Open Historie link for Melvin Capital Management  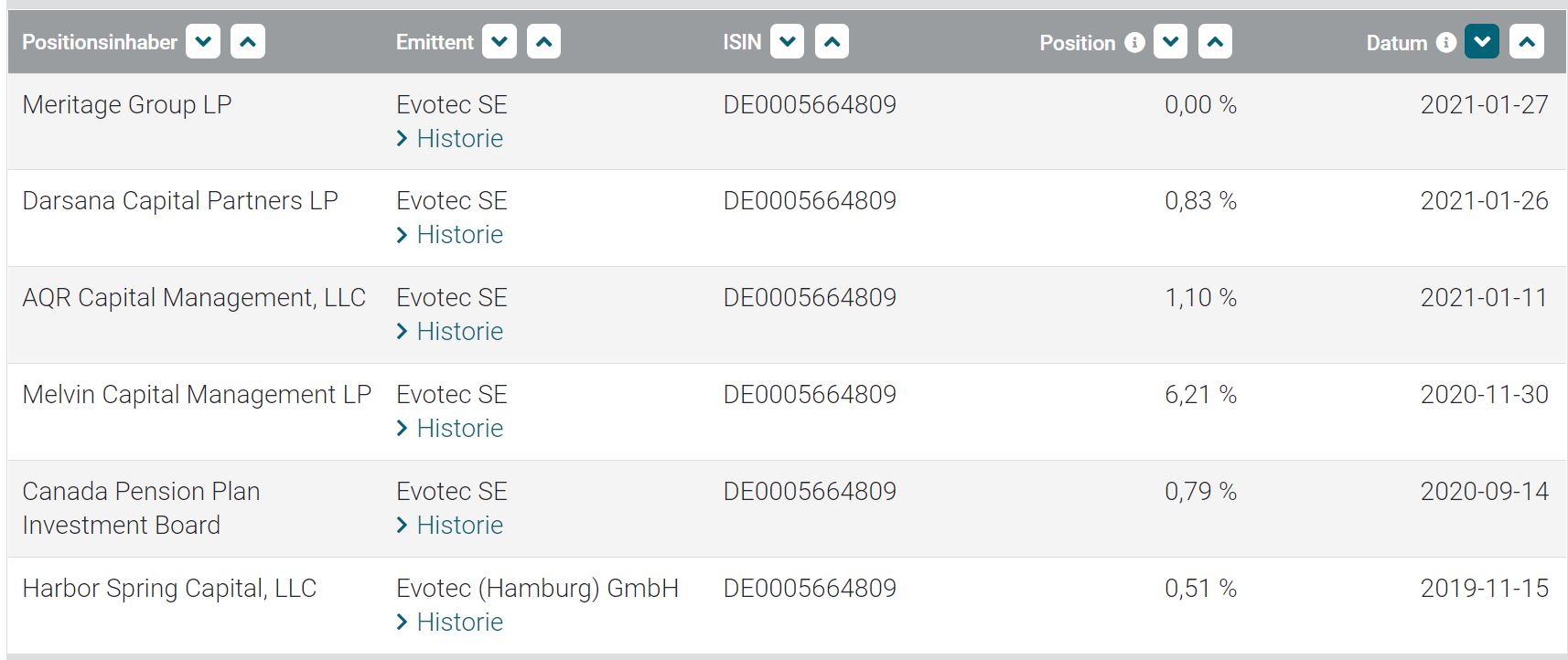[x=459, y=429]
